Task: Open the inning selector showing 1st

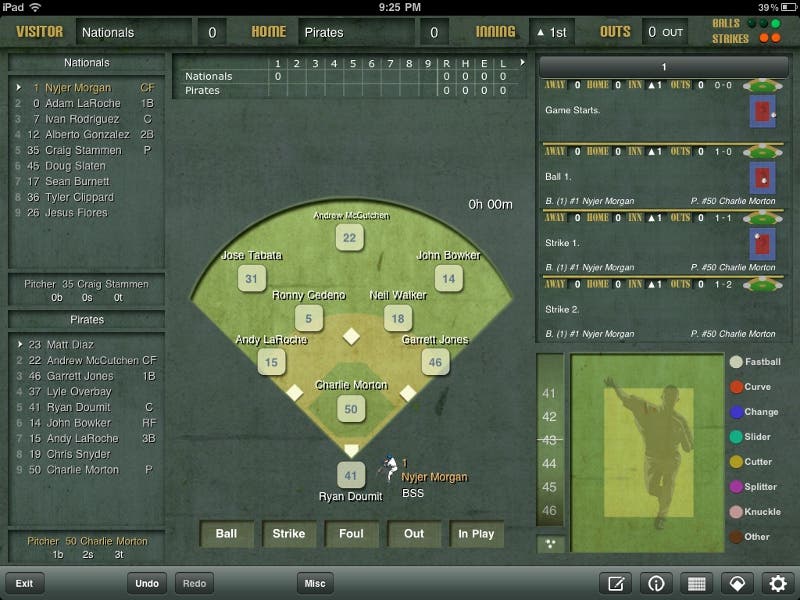Action: (x=552, y=32)
